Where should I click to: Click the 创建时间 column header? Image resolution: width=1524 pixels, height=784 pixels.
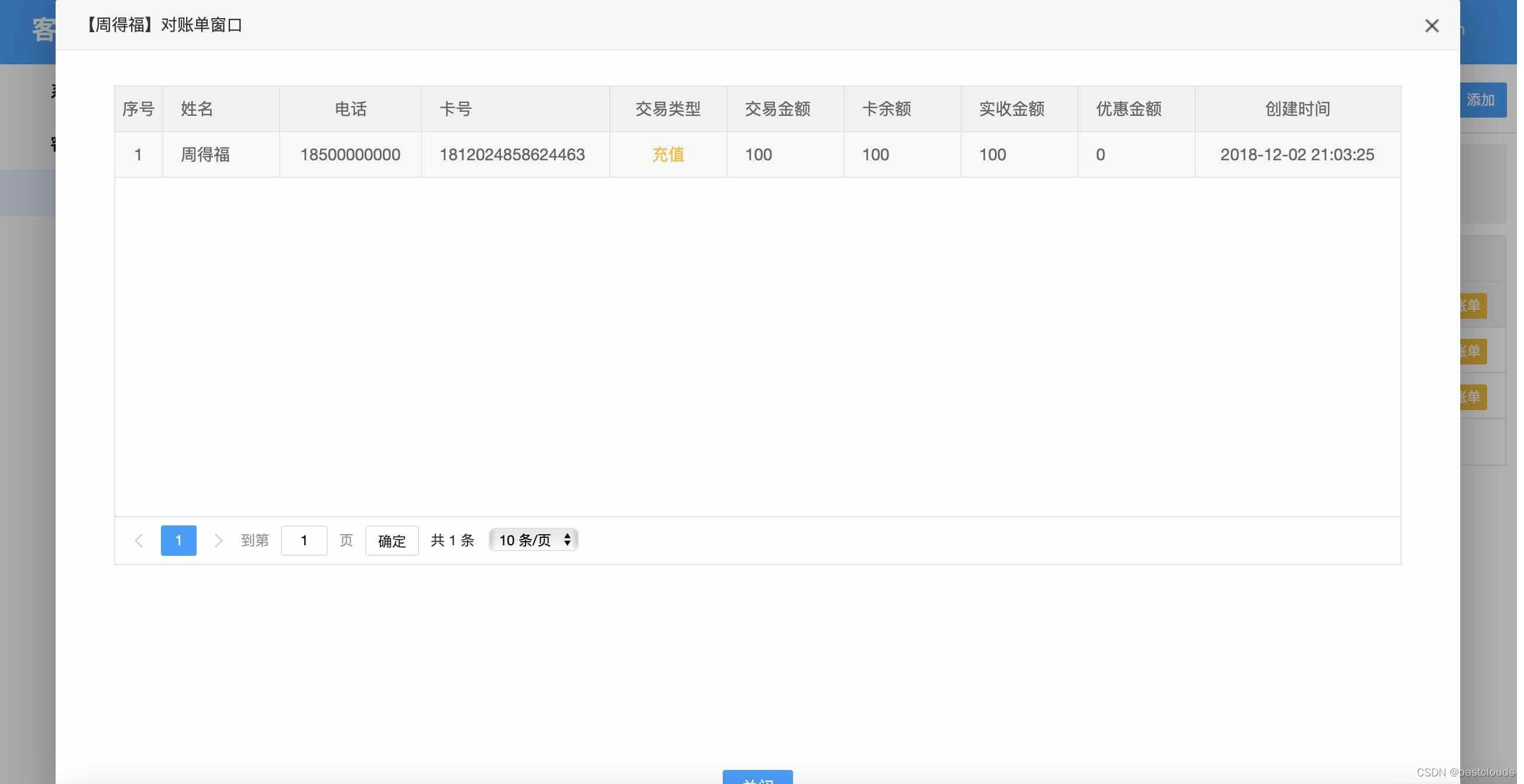[x=1297, y=109]
